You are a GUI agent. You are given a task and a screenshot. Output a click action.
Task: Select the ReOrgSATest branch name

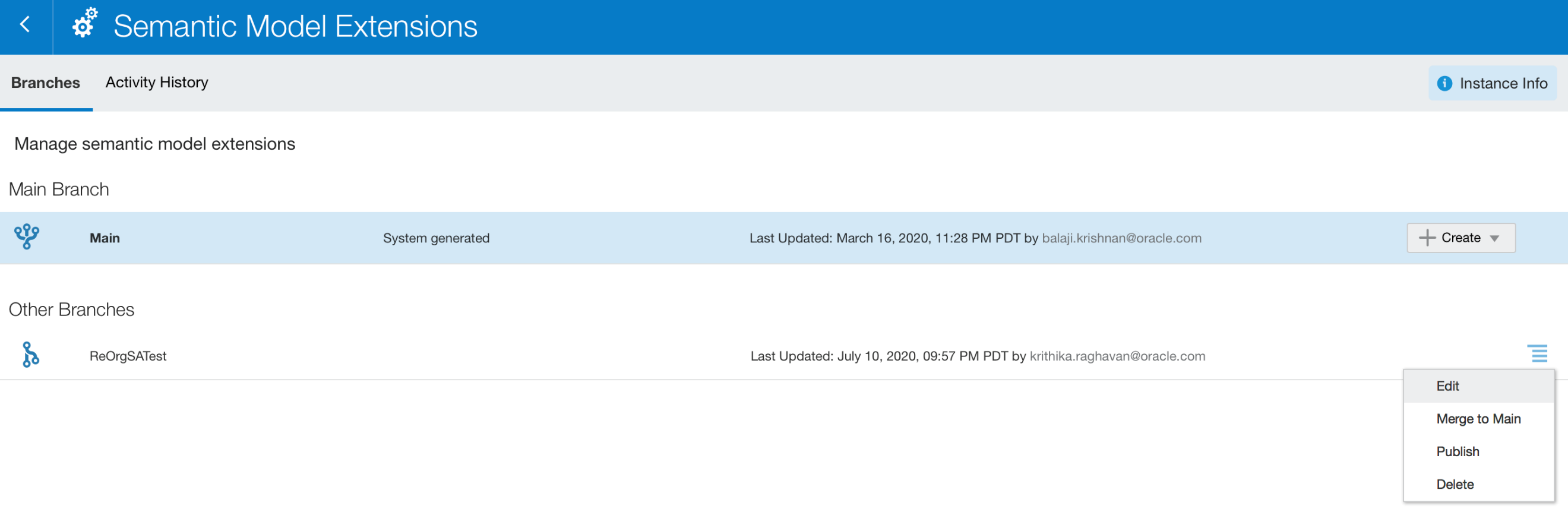128,356
